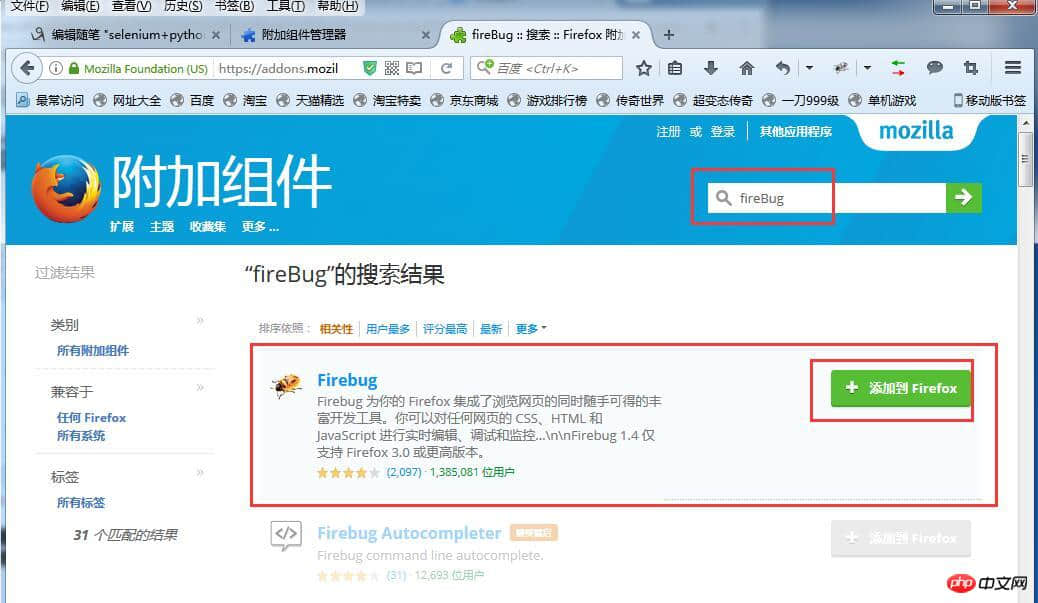Bookmark this page with star icon
The width and height of the screenshot is (1038, 603).
coord(643,68)
